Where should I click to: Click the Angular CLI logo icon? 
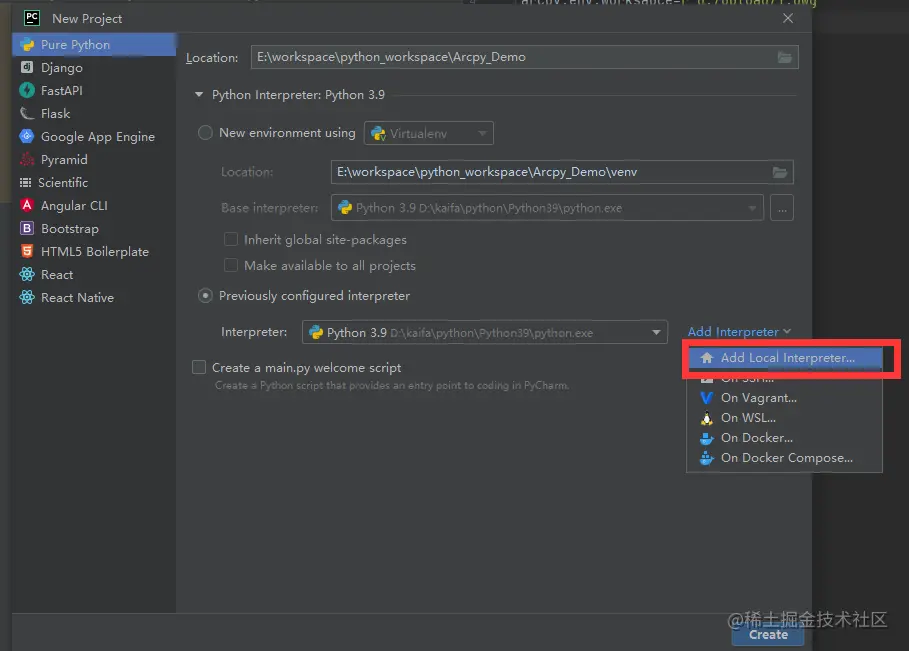[27, 205]
